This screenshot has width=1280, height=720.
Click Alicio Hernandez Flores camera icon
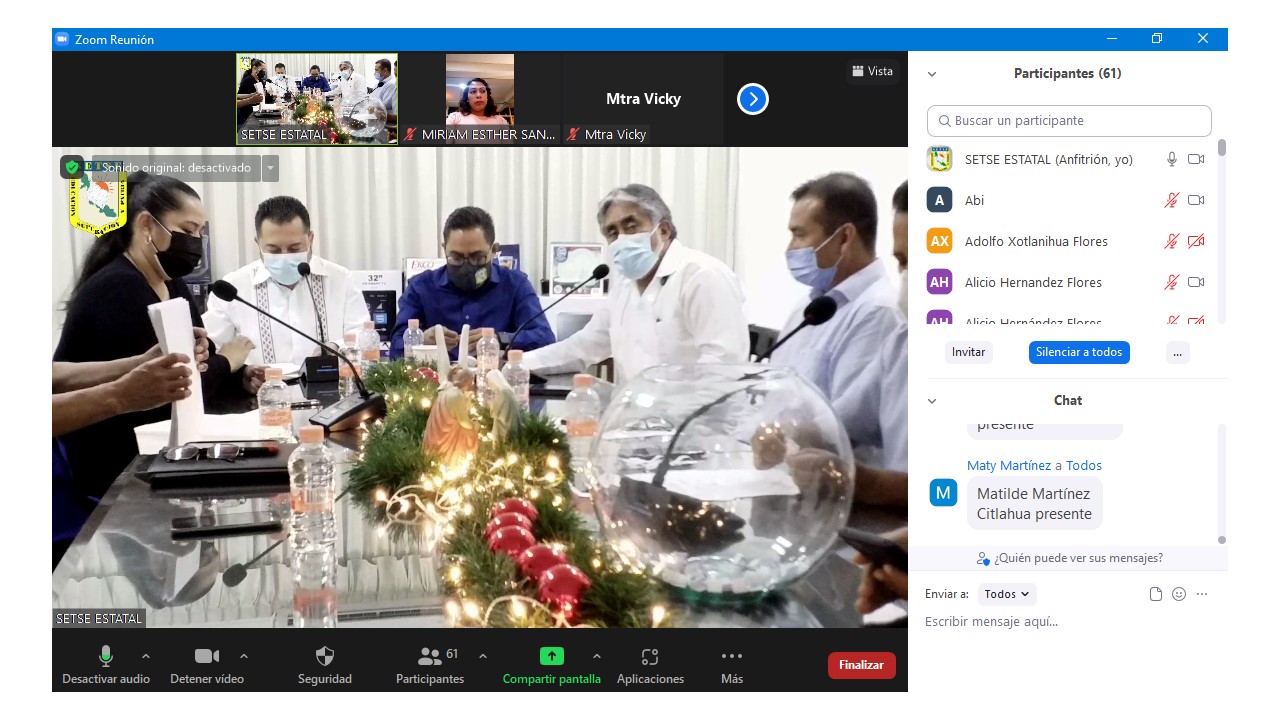[1196, 282]
